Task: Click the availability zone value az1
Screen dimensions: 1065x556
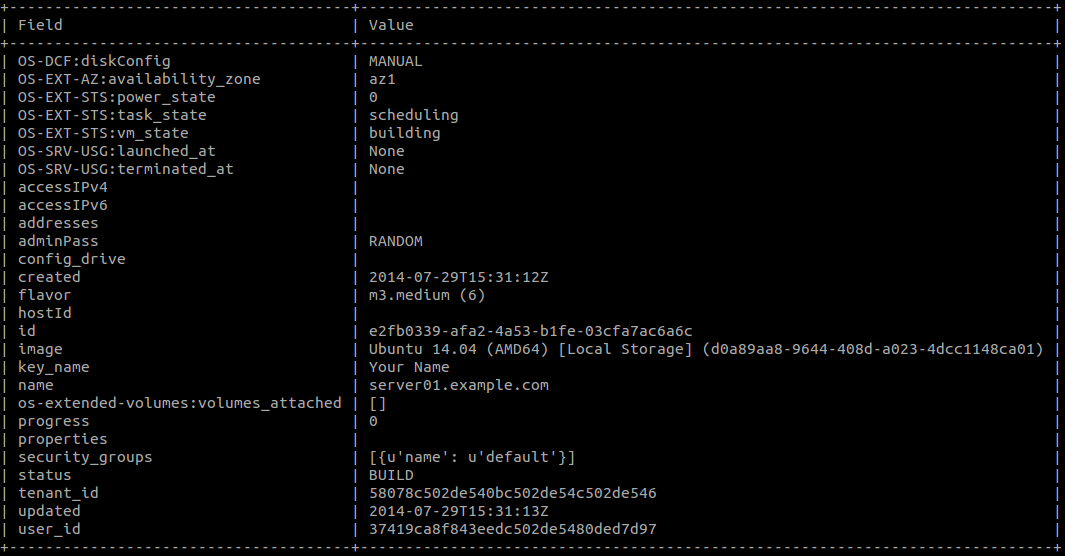Action: [382, 79]
